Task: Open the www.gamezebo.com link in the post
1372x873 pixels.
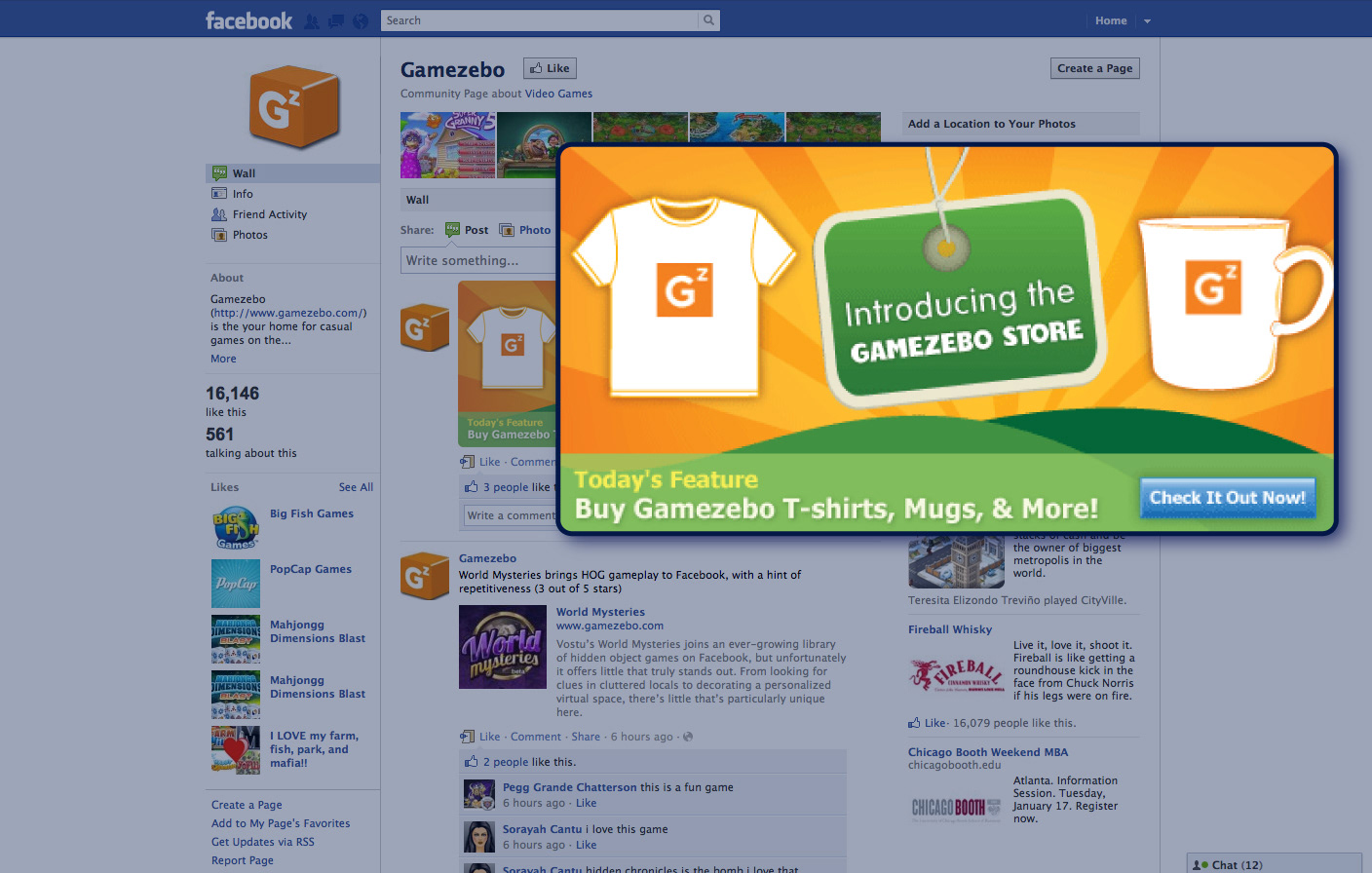Action: pos(610,626)
